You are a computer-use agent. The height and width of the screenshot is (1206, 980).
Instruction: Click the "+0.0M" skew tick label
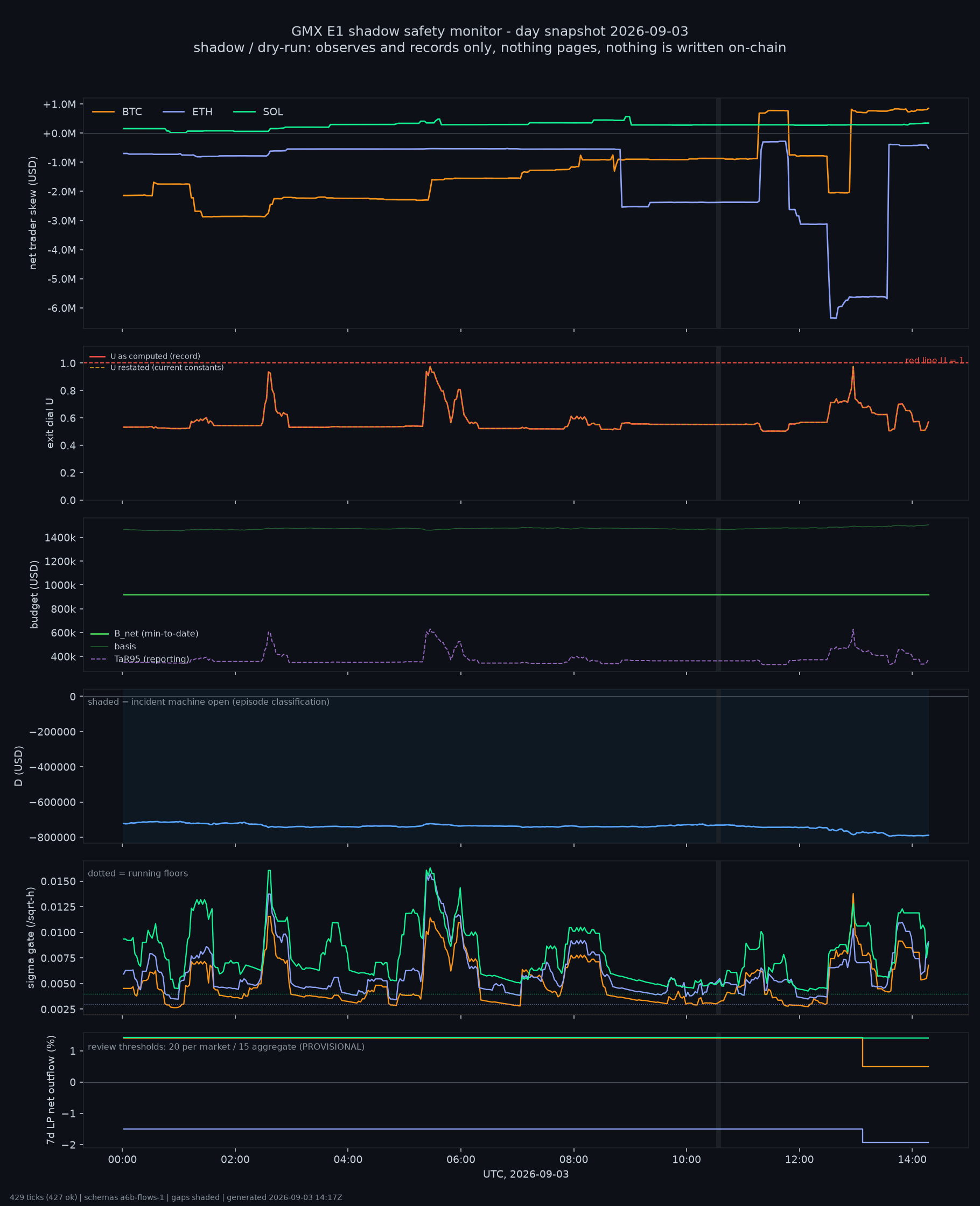(x=59, y=133)
